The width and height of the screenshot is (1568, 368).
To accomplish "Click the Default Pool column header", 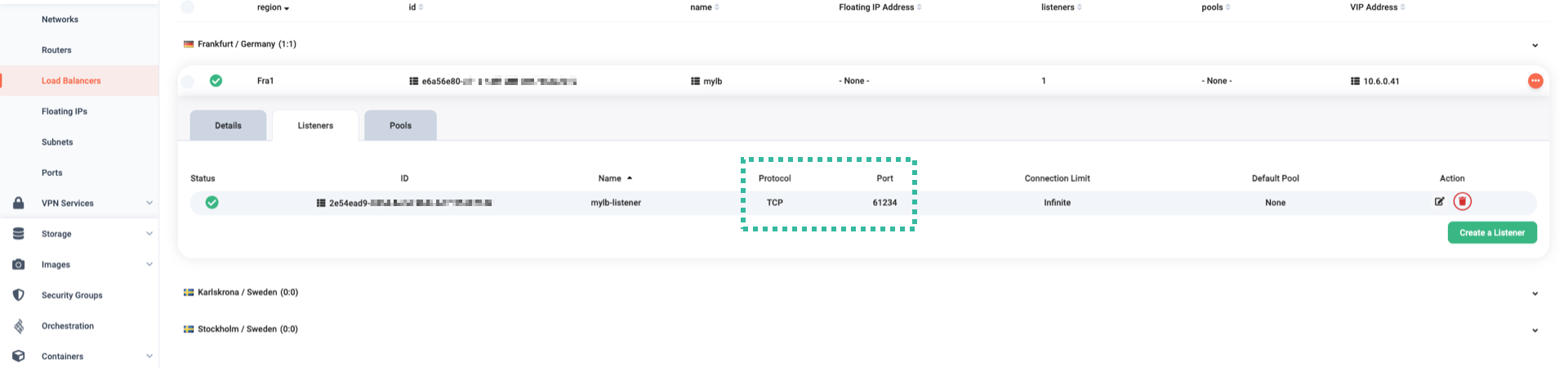I will 1275,178.
